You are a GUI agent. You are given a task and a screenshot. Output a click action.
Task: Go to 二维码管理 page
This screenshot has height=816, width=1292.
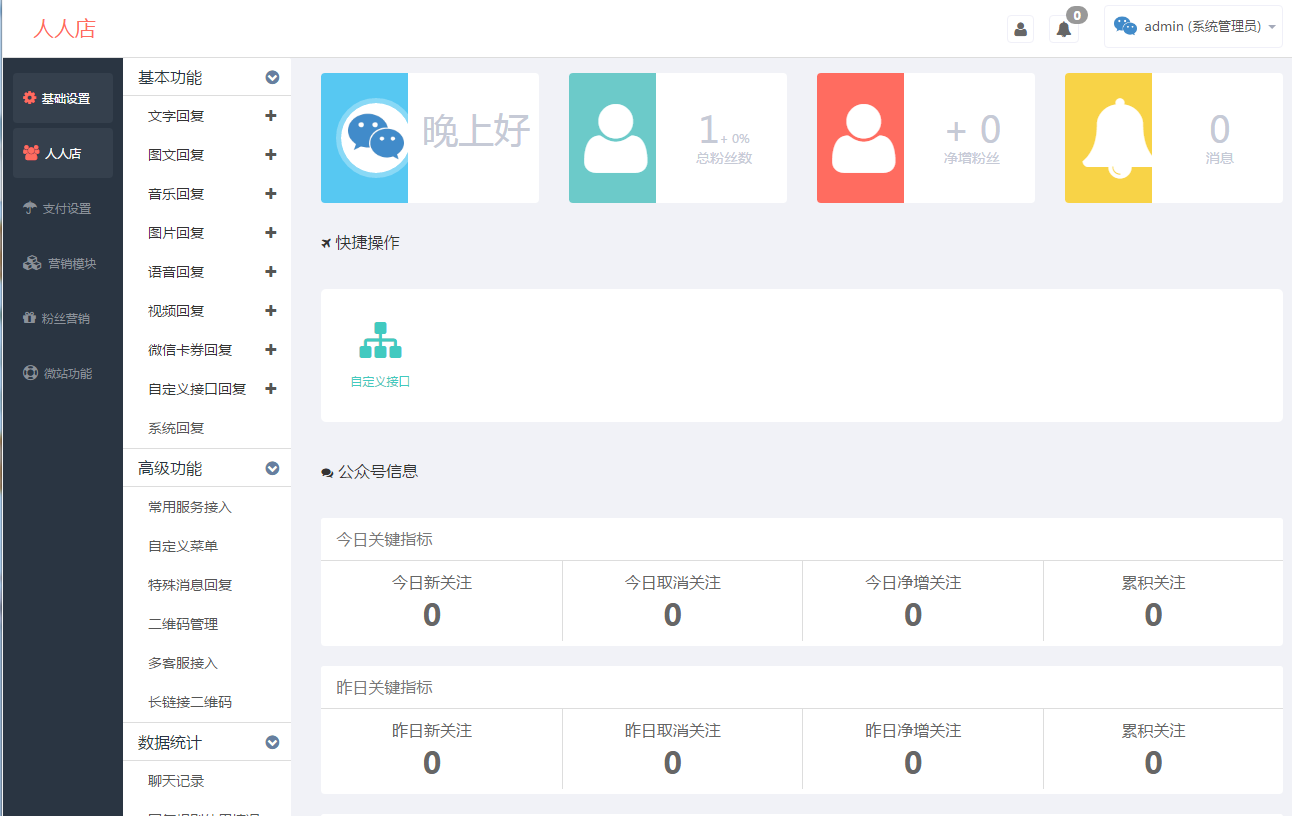(x=183, y=624)
